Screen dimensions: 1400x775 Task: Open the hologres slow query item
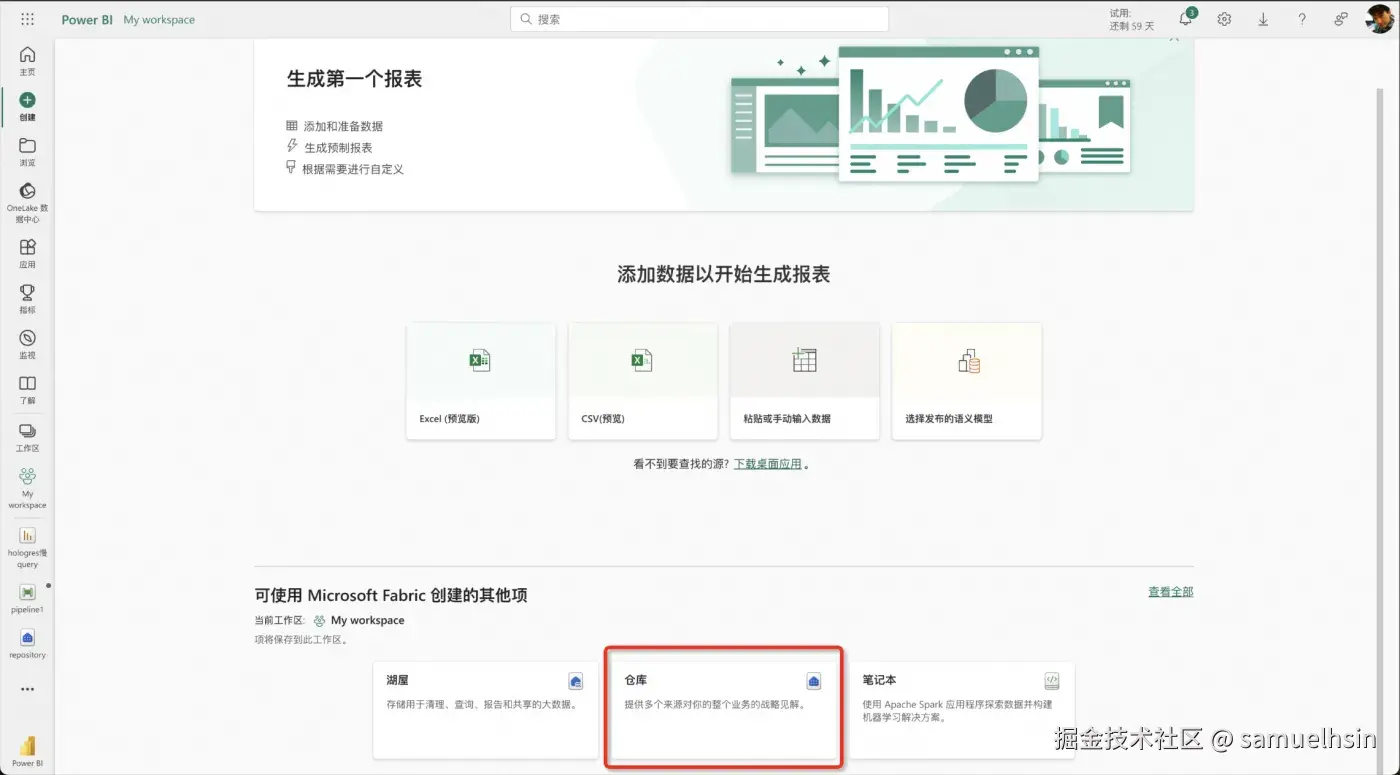point(27,548)
